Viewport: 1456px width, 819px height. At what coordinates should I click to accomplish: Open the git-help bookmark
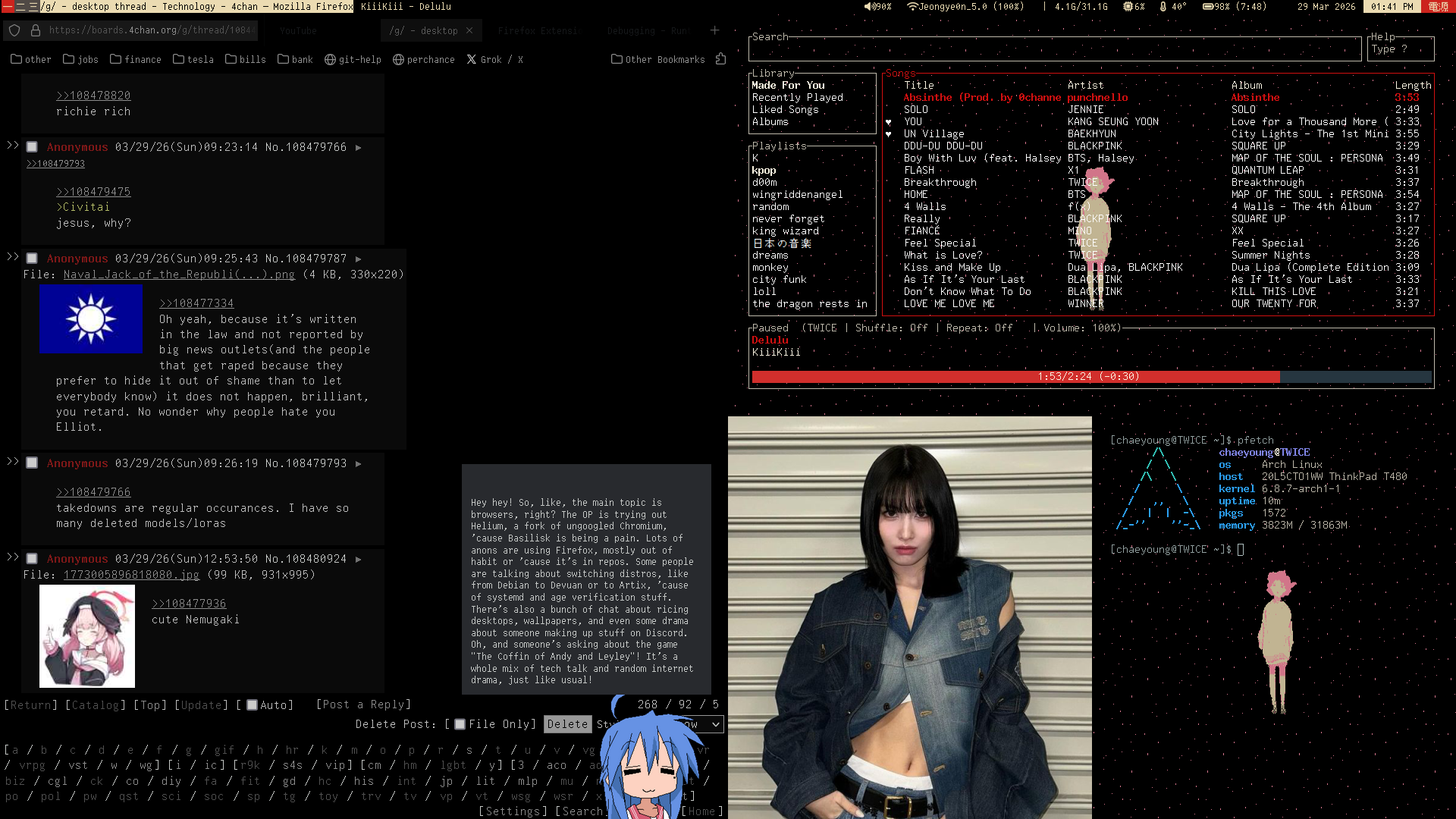[353, 59]
